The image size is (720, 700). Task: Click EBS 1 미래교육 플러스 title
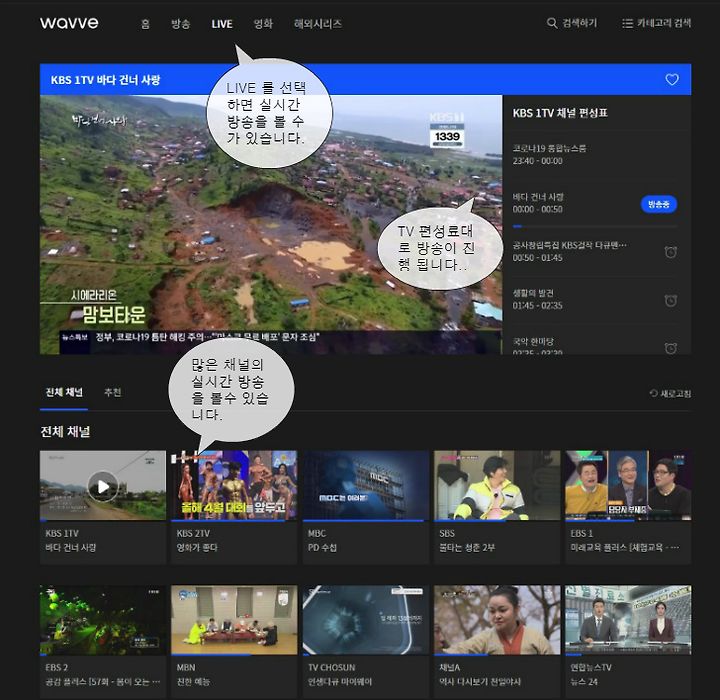[x=624, y=548]
